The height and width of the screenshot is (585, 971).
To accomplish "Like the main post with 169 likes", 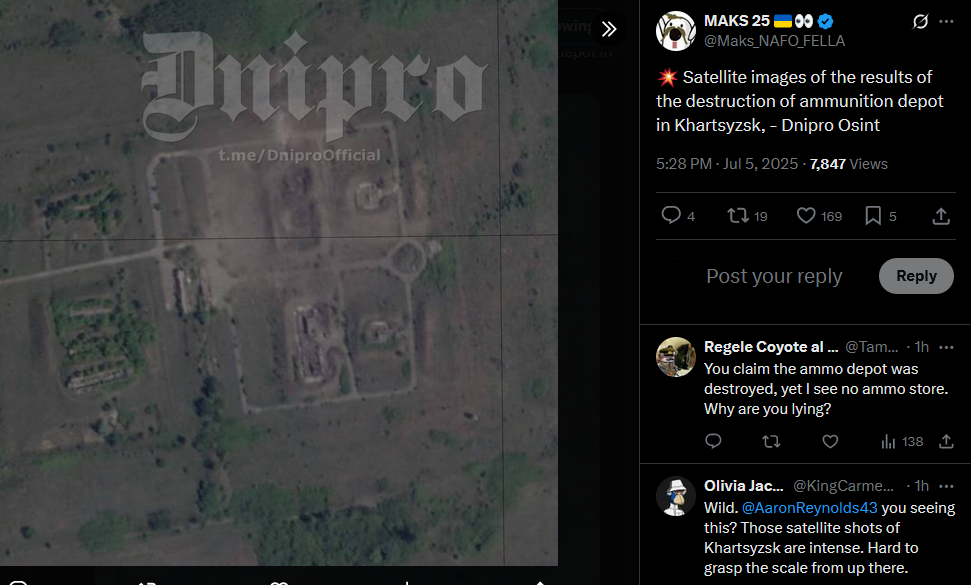I will (x=806, y=215).
